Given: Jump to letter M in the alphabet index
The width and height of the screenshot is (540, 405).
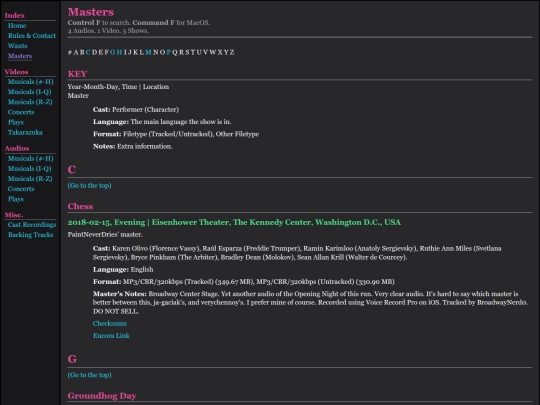Looking at the screenshot, I should click(x=148, y=52).
